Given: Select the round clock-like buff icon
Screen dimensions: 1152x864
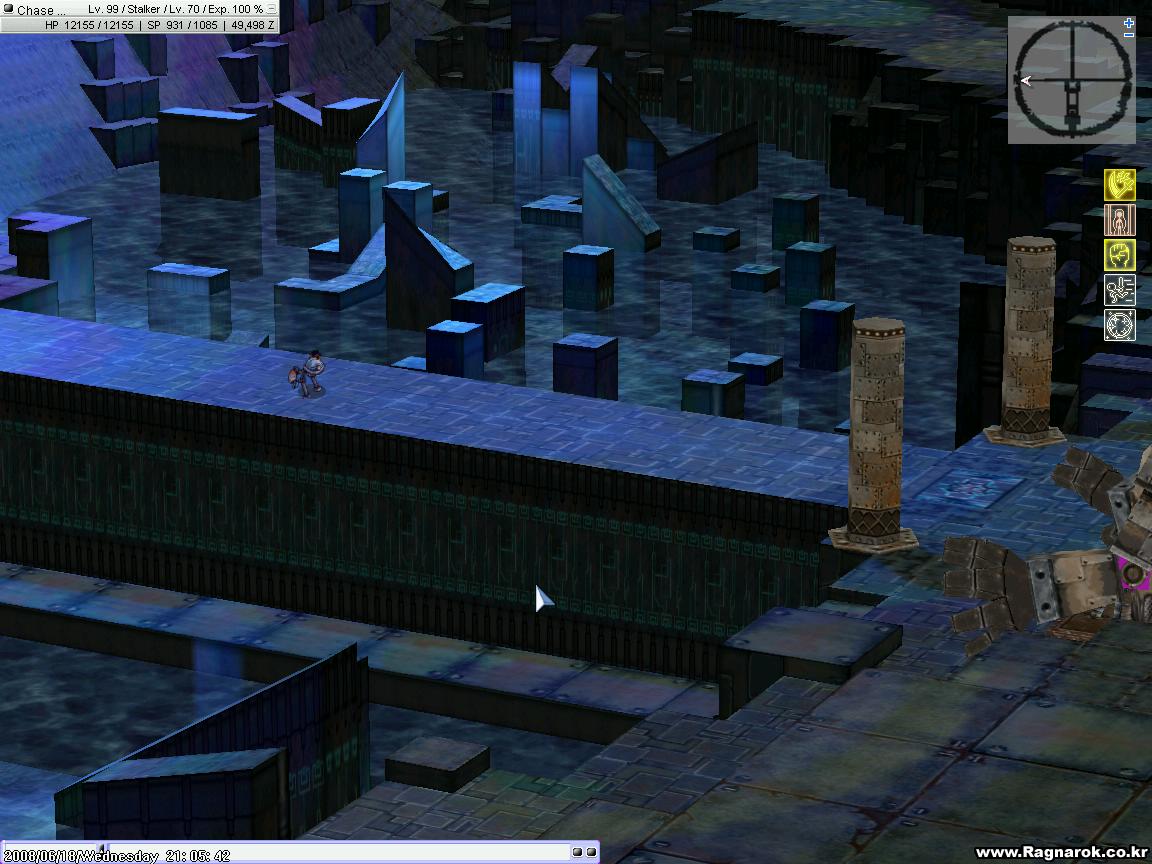Looking at the screenshot, I should pyautogui.click(x=1120, y=325).
